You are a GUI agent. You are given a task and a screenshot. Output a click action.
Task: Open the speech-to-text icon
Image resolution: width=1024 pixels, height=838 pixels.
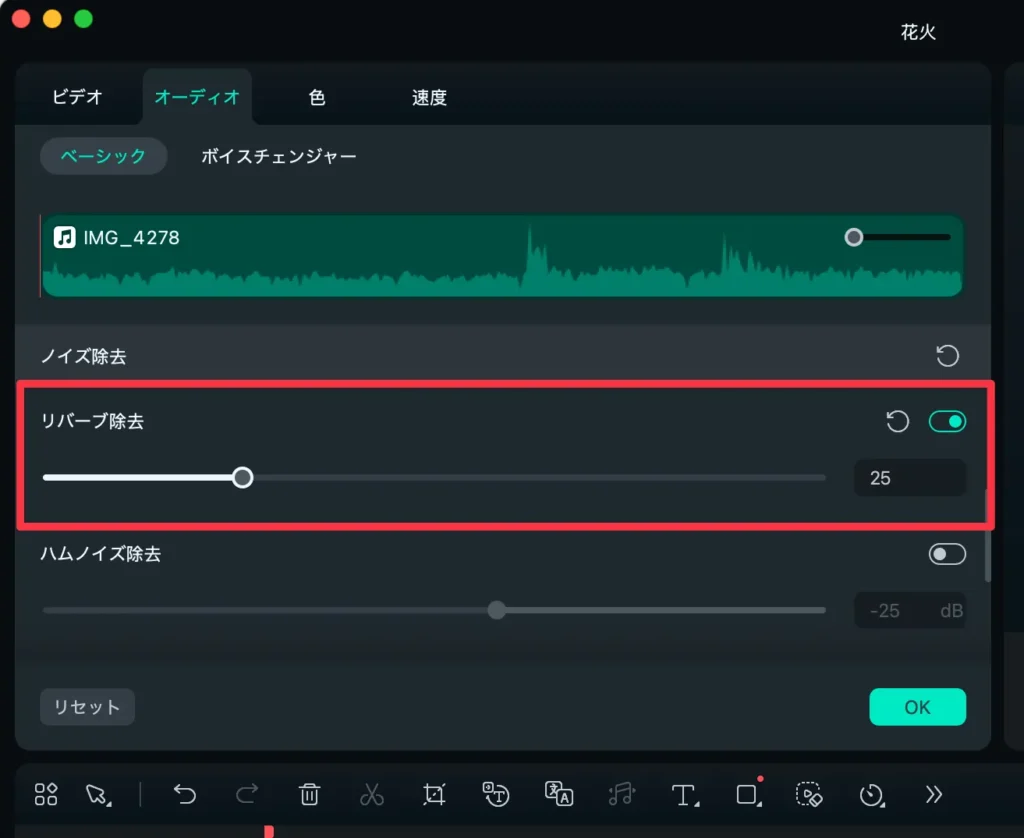tap(495, 794)
